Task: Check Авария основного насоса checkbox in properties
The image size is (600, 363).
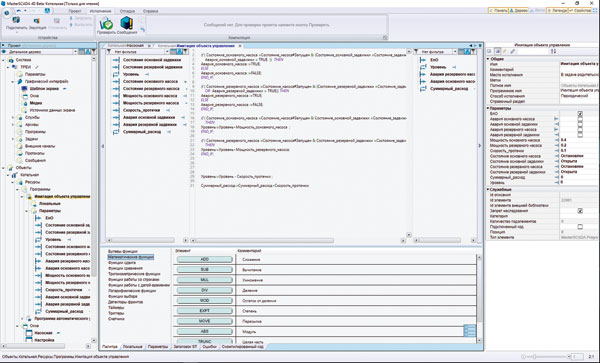Action: tap(580, 119)
